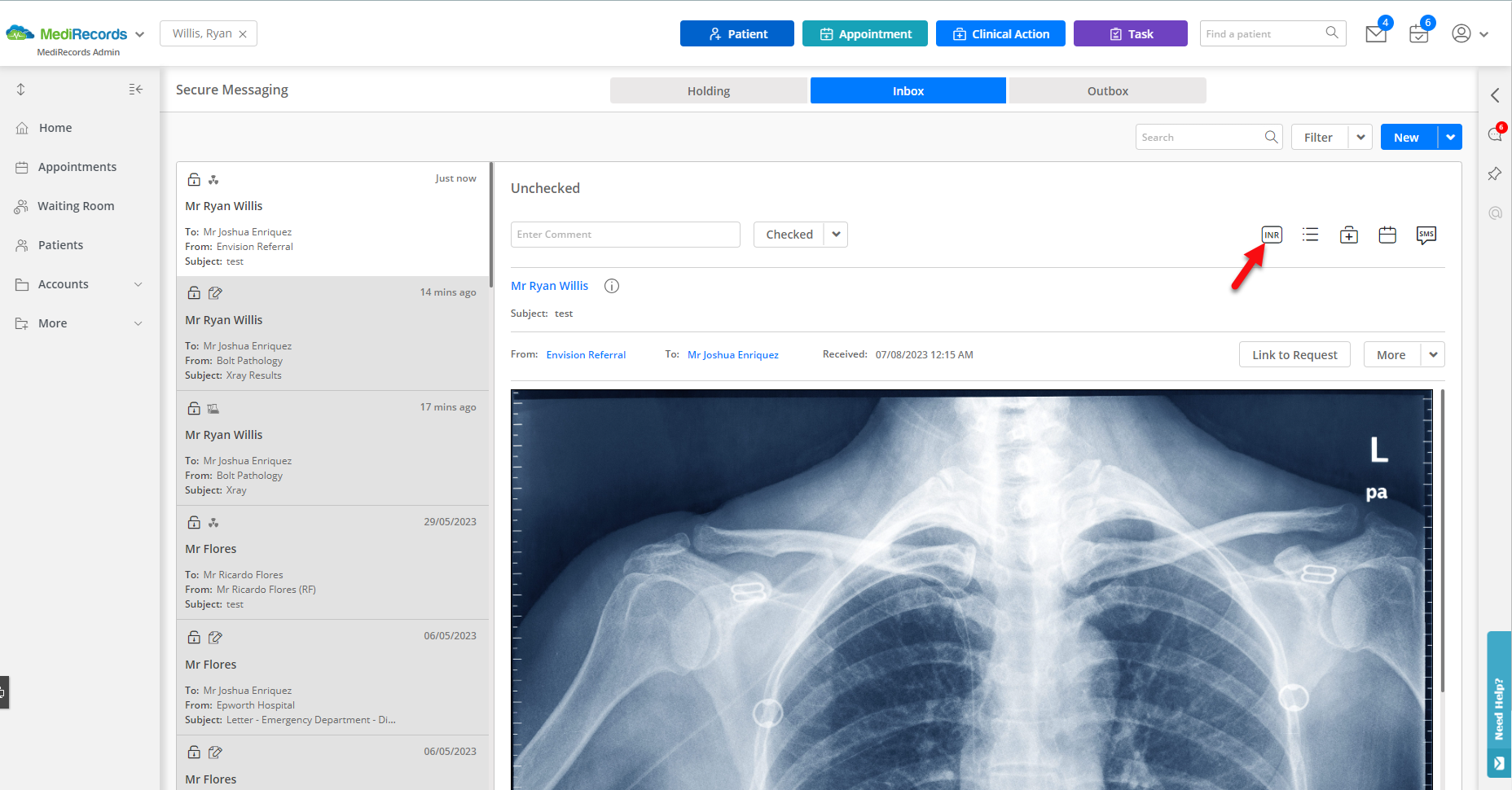Viewport: 1512px width, 790px height.
Task: Open patient info circle icon beside Mr Ryan Willis
Action: (x=612, y=286)
